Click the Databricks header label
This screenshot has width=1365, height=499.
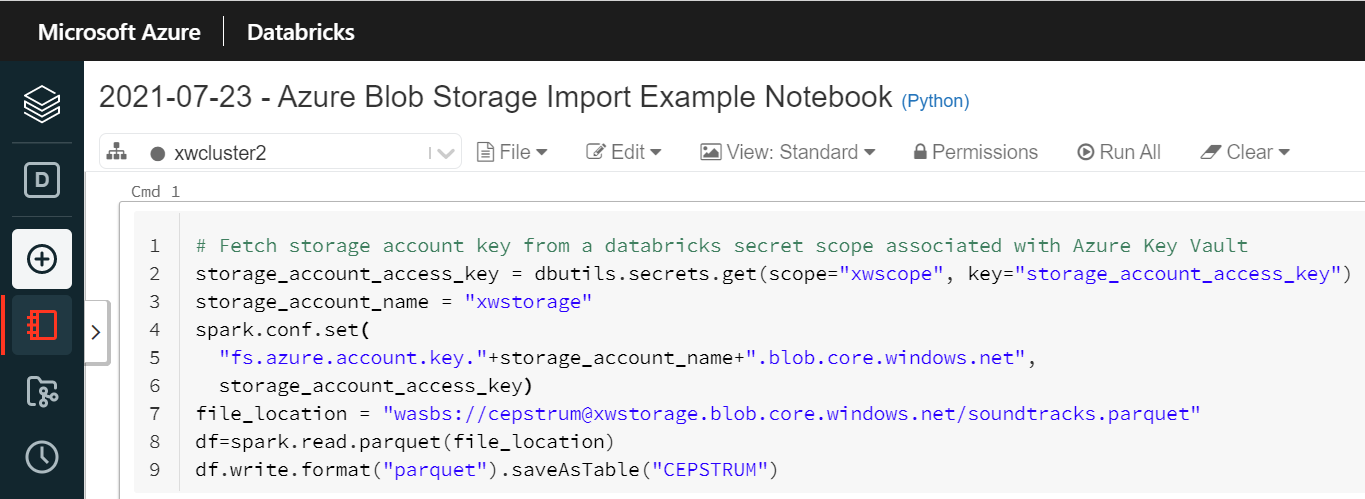(x=301, y=32)
